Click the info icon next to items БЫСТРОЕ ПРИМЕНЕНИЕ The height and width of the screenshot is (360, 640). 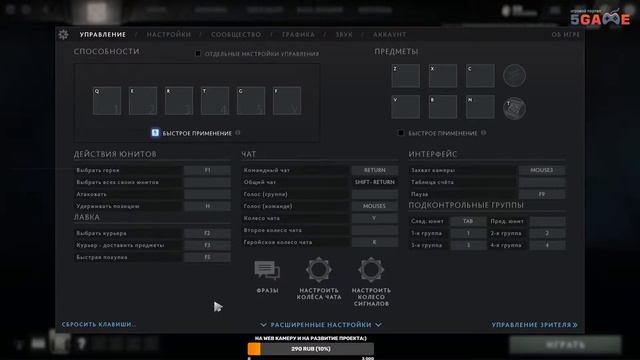point(483,133)
